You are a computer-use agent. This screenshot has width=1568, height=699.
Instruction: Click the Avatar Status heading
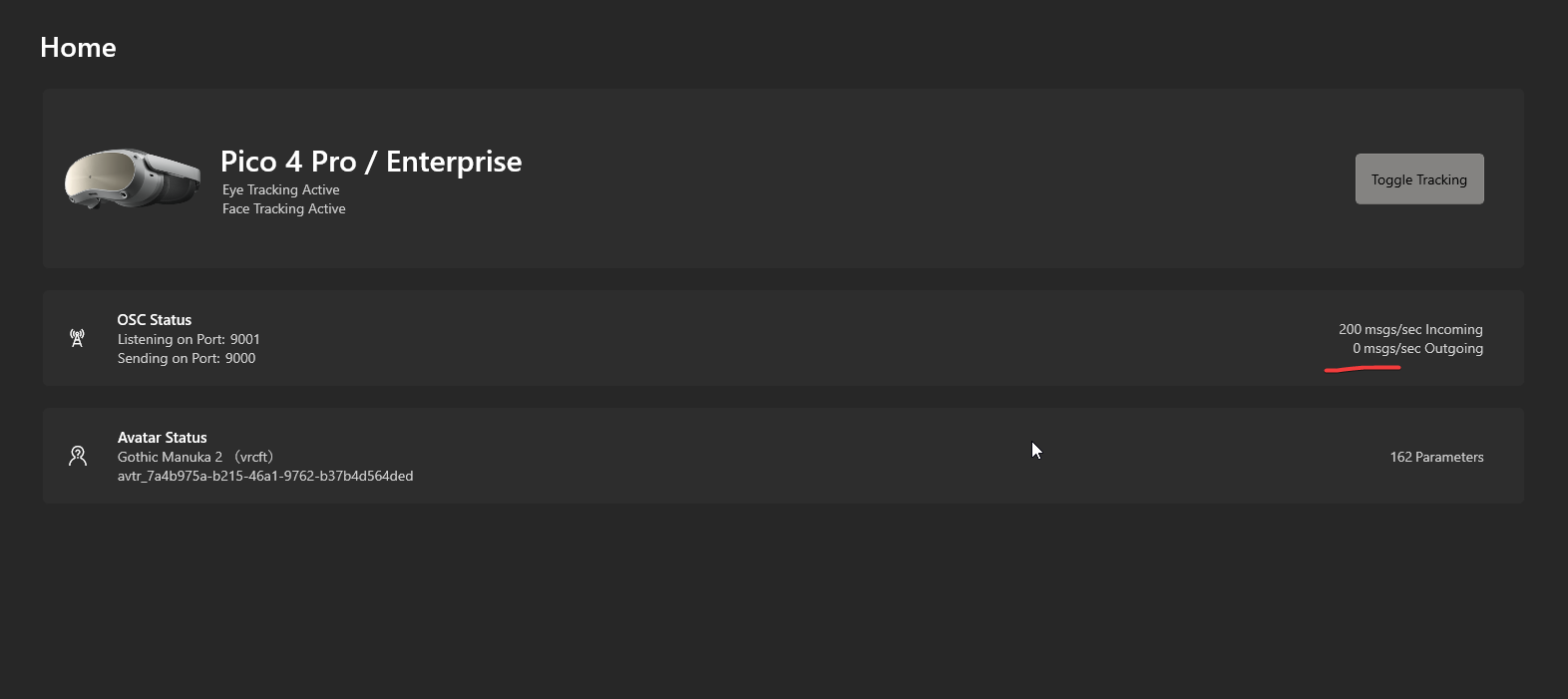coord(162,437)
